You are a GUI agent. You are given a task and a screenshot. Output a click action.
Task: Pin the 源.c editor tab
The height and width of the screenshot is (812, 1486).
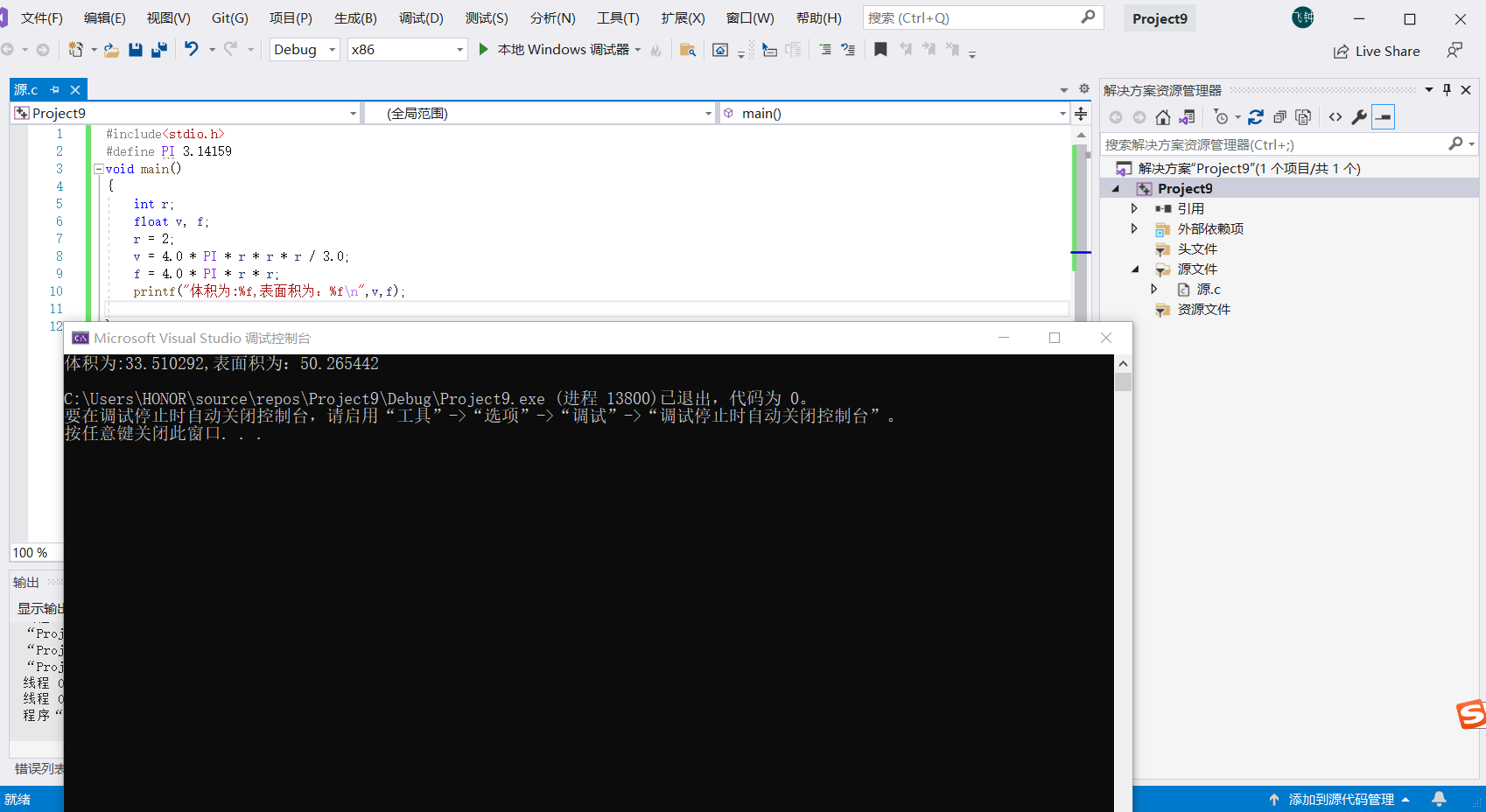point(55,89)
